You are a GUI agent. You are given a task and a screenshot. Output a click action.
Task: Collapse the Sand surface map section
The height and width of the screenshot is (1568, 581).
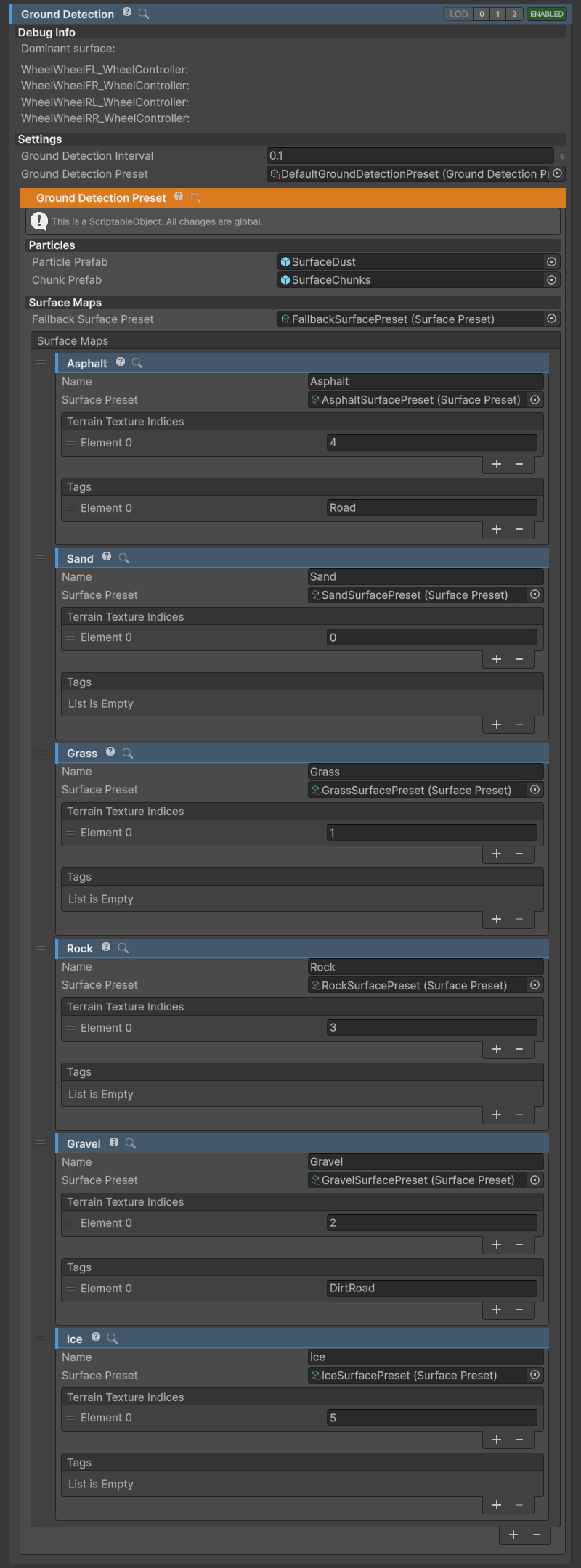coord(302,558)
